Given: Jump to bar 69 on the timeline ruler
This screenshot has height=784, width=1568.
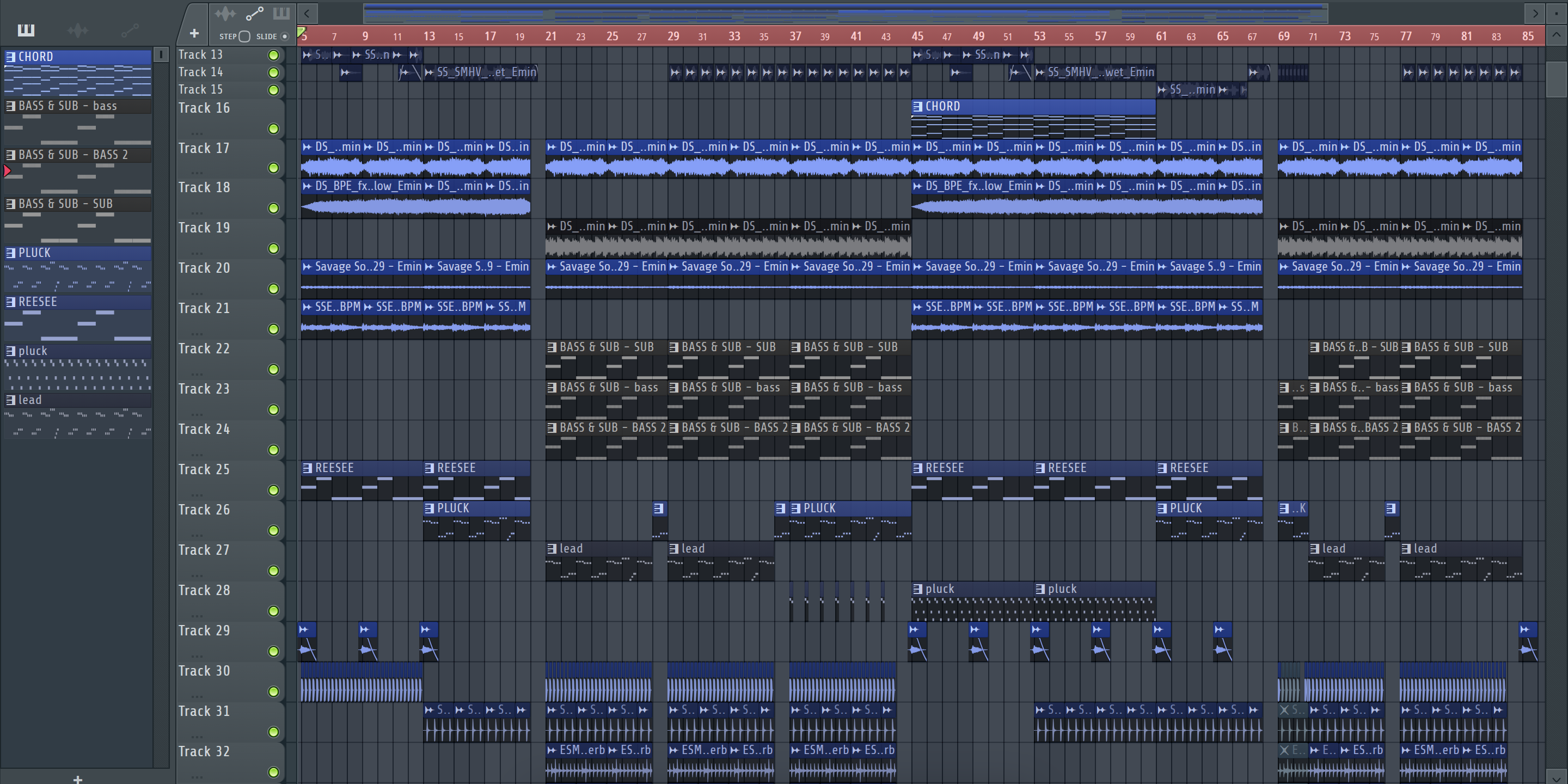Looking at the screenshot, I should pyautogui.click(x=1284, y=36).
